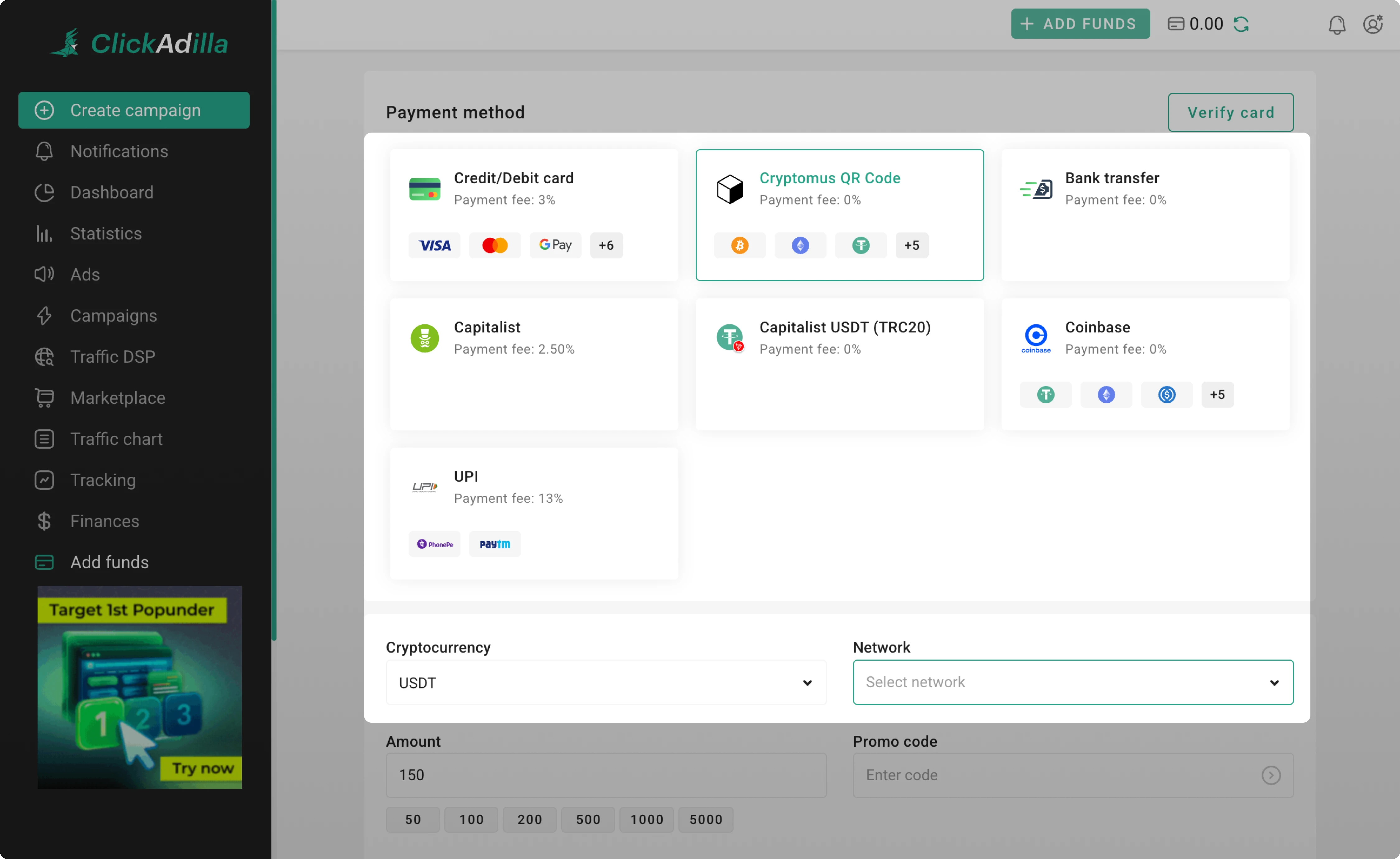This screenshot has width=1400, height=859.
Task: Click the Visa icon under Credit/Debit card
Action: pos(434,245)
